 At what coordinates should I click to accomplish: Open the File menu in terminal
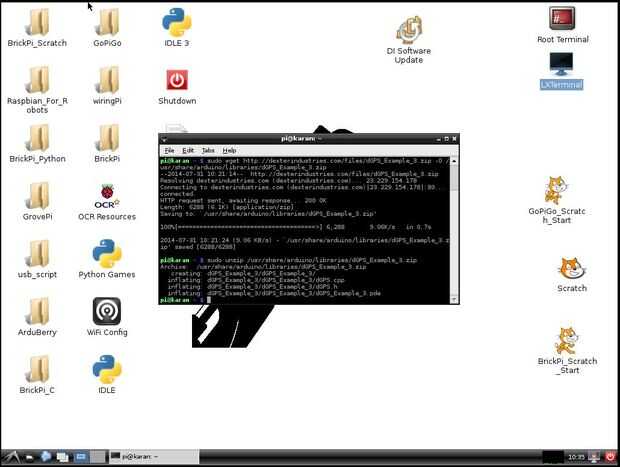169,150
